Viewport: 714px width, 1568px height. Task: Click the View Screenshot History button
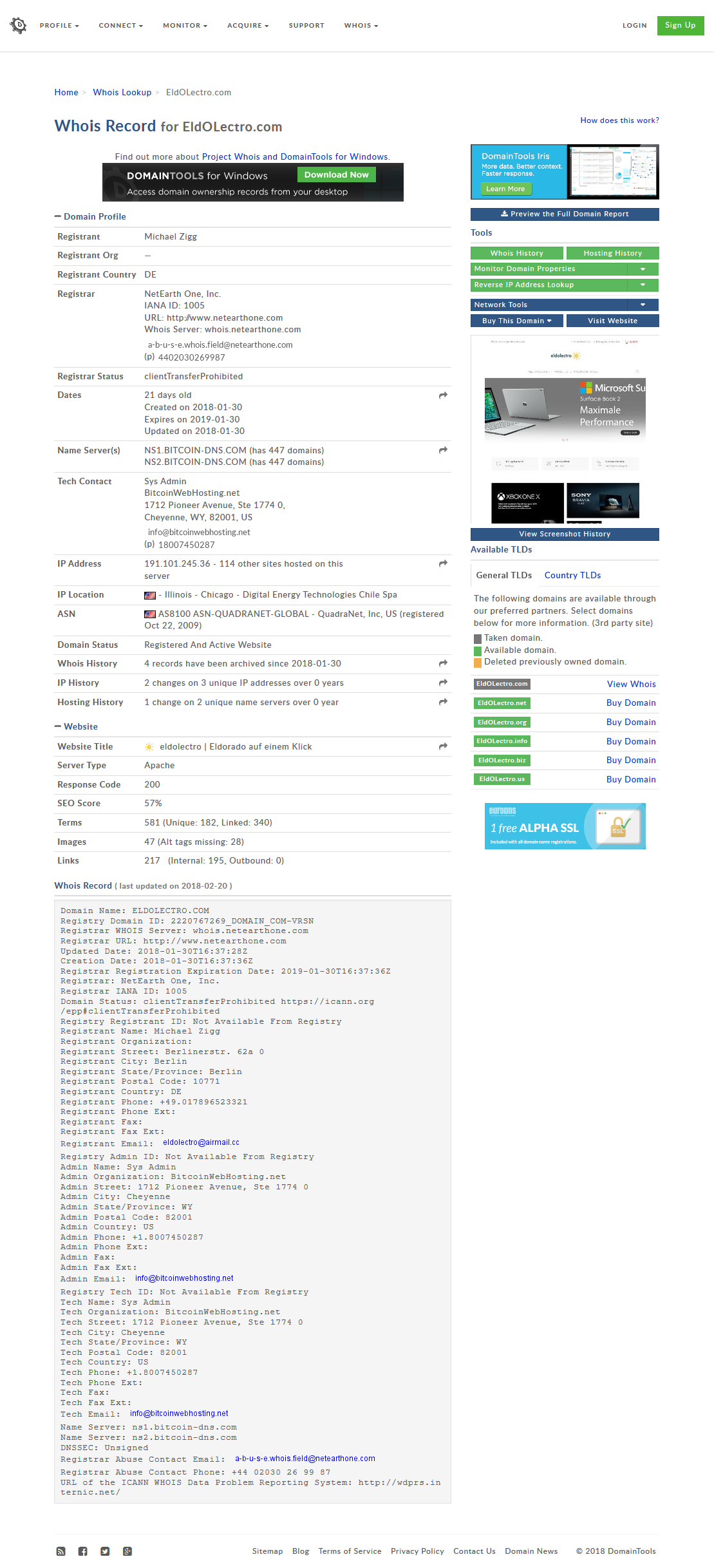click(565, 534)
